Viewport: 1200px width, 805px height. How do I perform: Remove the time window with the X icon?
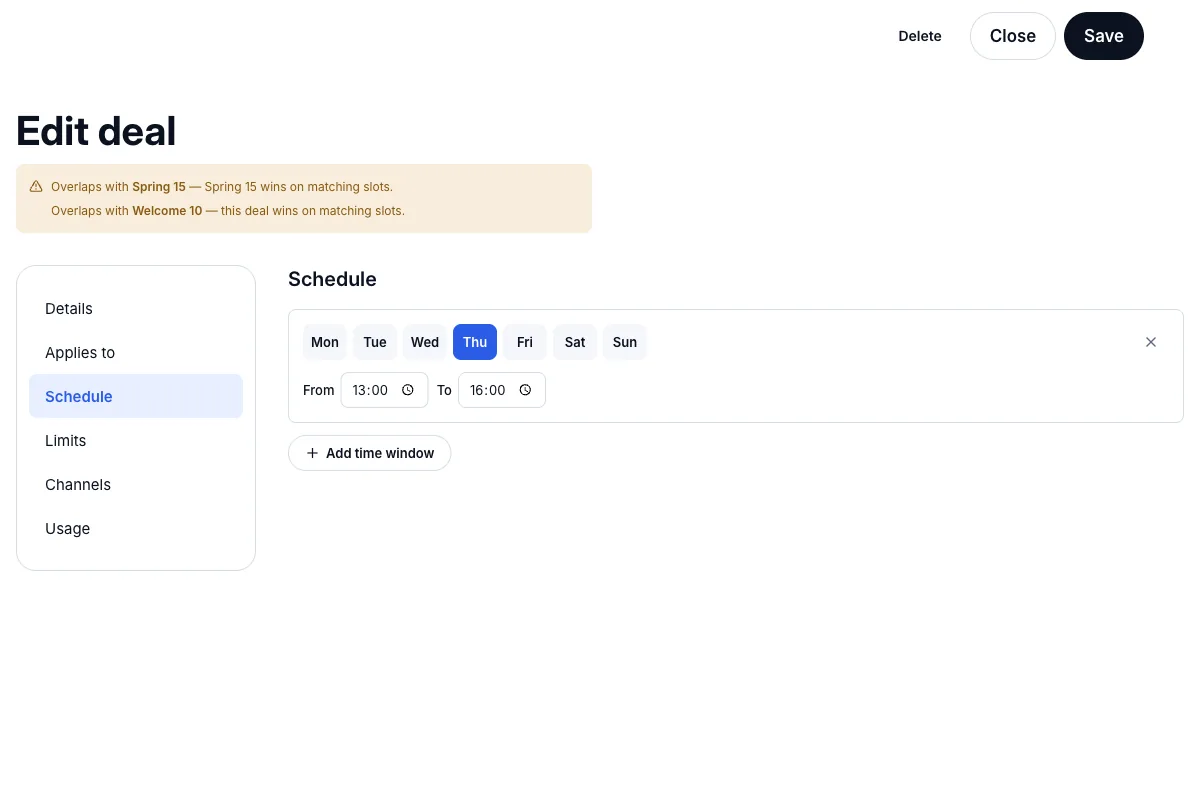click(1151, 342)
